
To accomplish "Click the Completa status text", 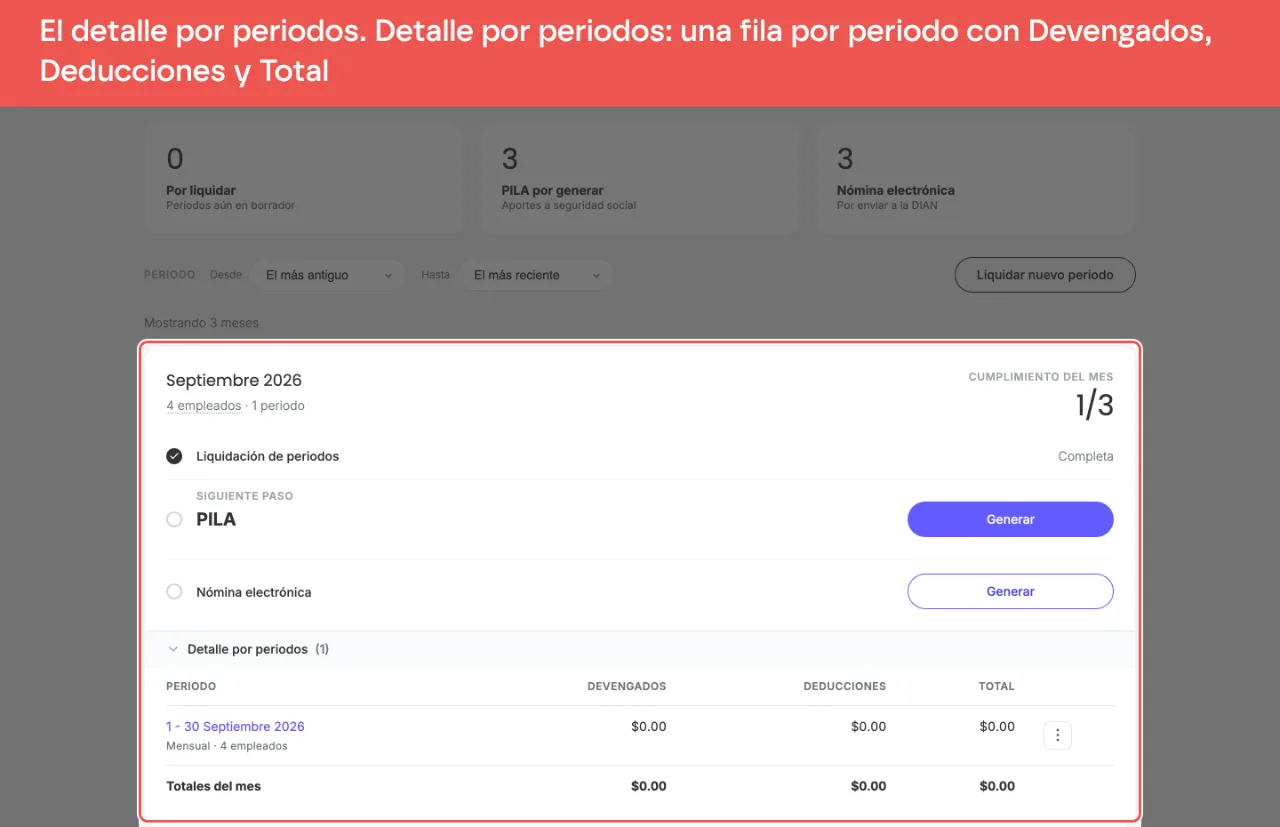I will point(1085,456).
